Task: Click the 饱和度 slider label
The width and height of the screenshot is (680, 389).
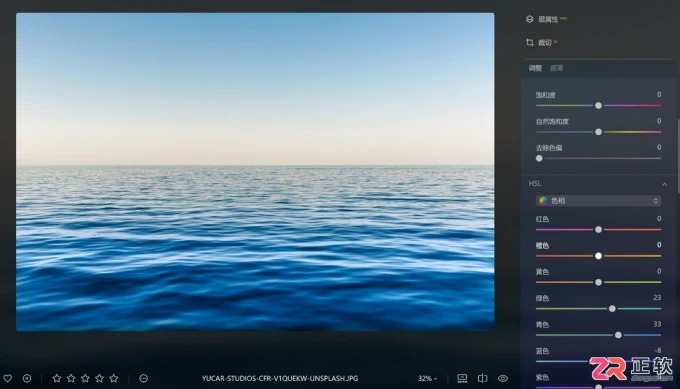Action: pos(546,95)
